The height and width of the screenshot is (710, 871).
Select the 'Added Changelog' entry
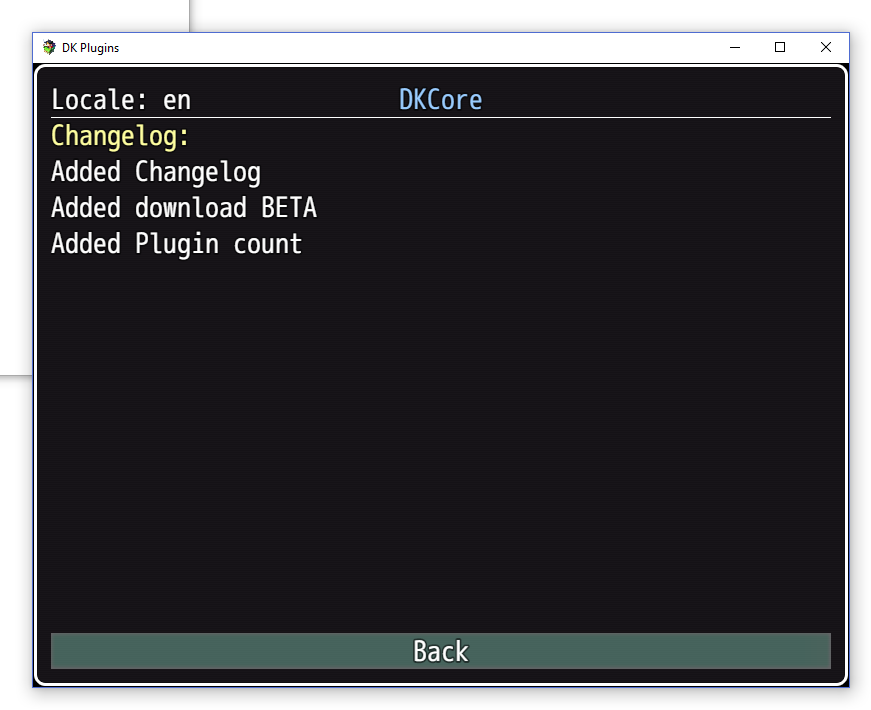pyautogui.click(x=156, y=172)
